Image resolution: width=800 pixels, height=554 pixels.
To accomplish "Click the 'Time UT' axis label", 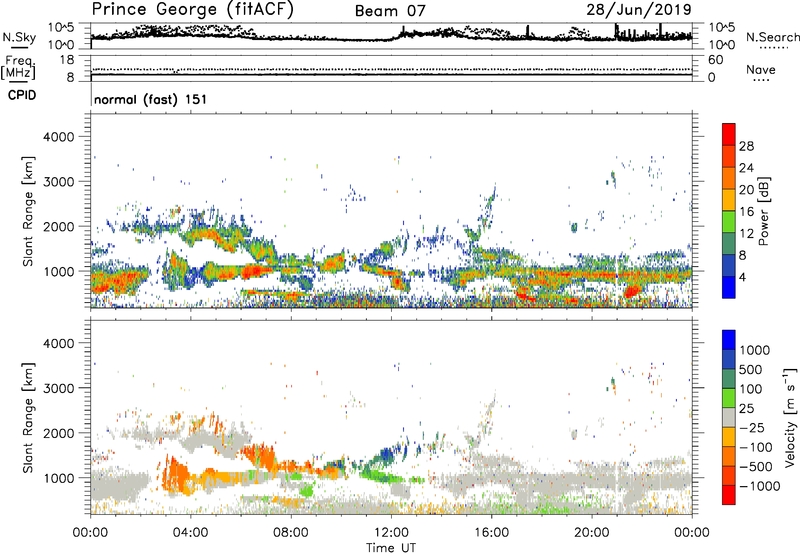I will click(391, 548).
